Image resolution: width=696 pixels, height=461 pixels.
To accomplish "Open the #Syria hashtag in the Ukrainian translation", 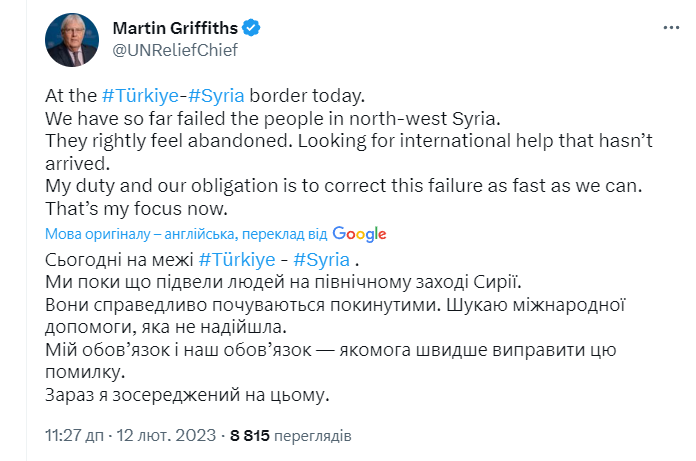I will coord(308,259).
